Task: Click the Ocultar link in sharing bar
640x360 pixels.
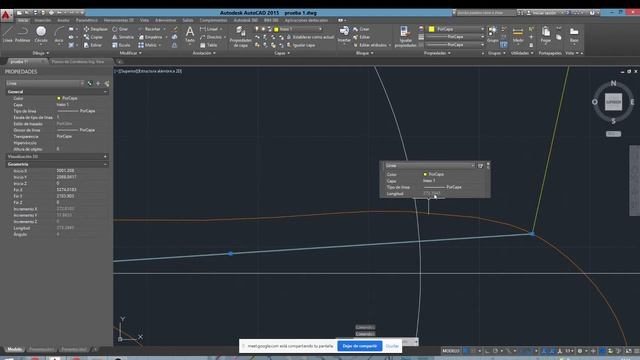Action: pos(392,346)
